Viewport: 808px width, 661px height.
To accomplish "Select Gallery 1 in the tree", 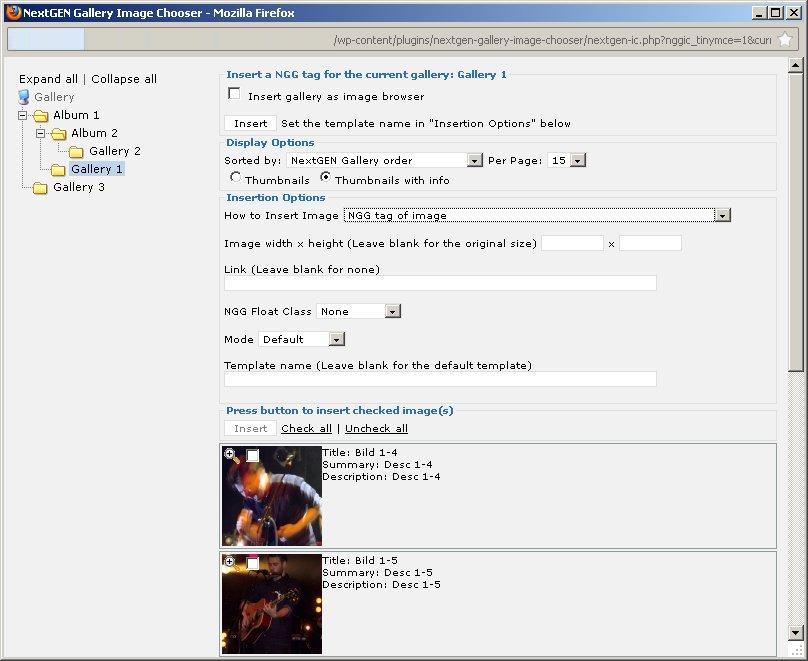I will (97, 169).
